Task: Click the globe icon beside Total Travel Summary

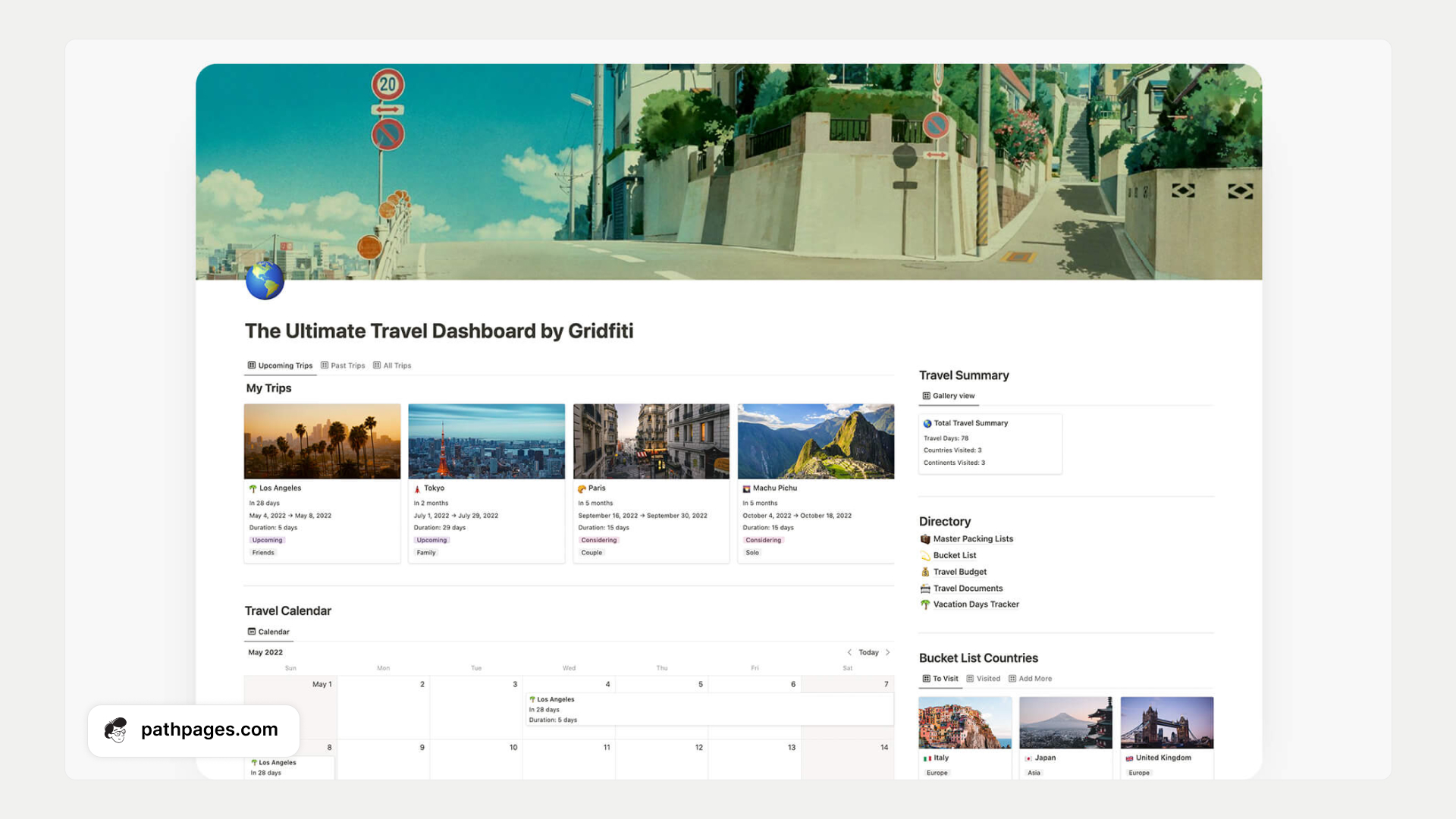Action: pyautogui.click(x=927, y=423)
